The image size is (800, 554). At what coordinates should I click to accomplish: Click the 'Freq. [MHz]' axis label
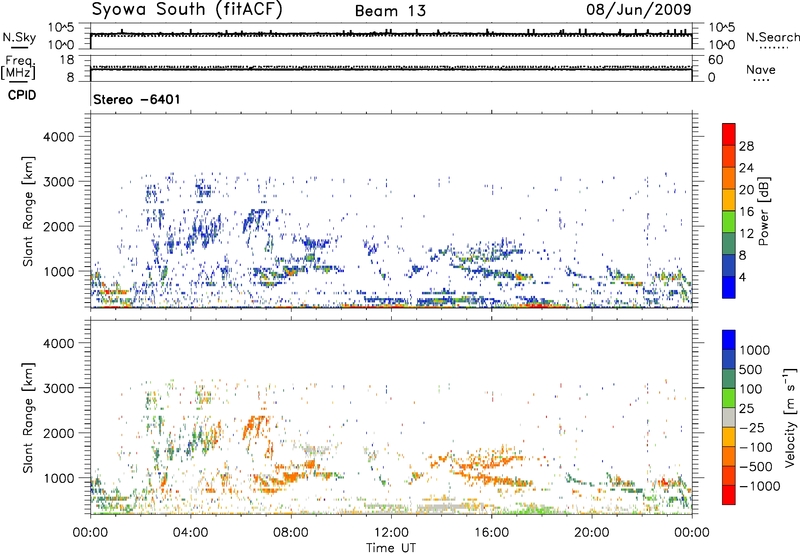(x=18, y=68)
